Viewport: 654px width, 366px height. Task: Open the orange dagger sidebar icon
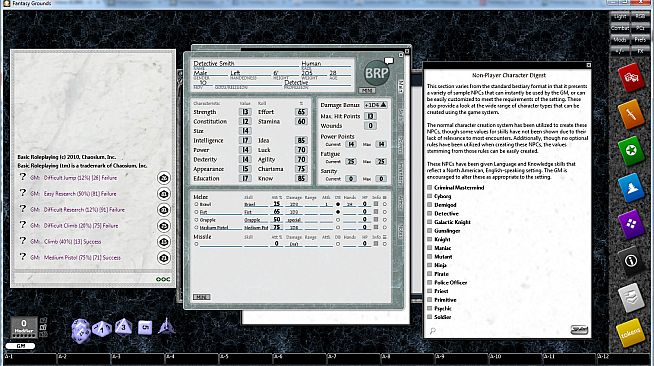pos(631,114)
